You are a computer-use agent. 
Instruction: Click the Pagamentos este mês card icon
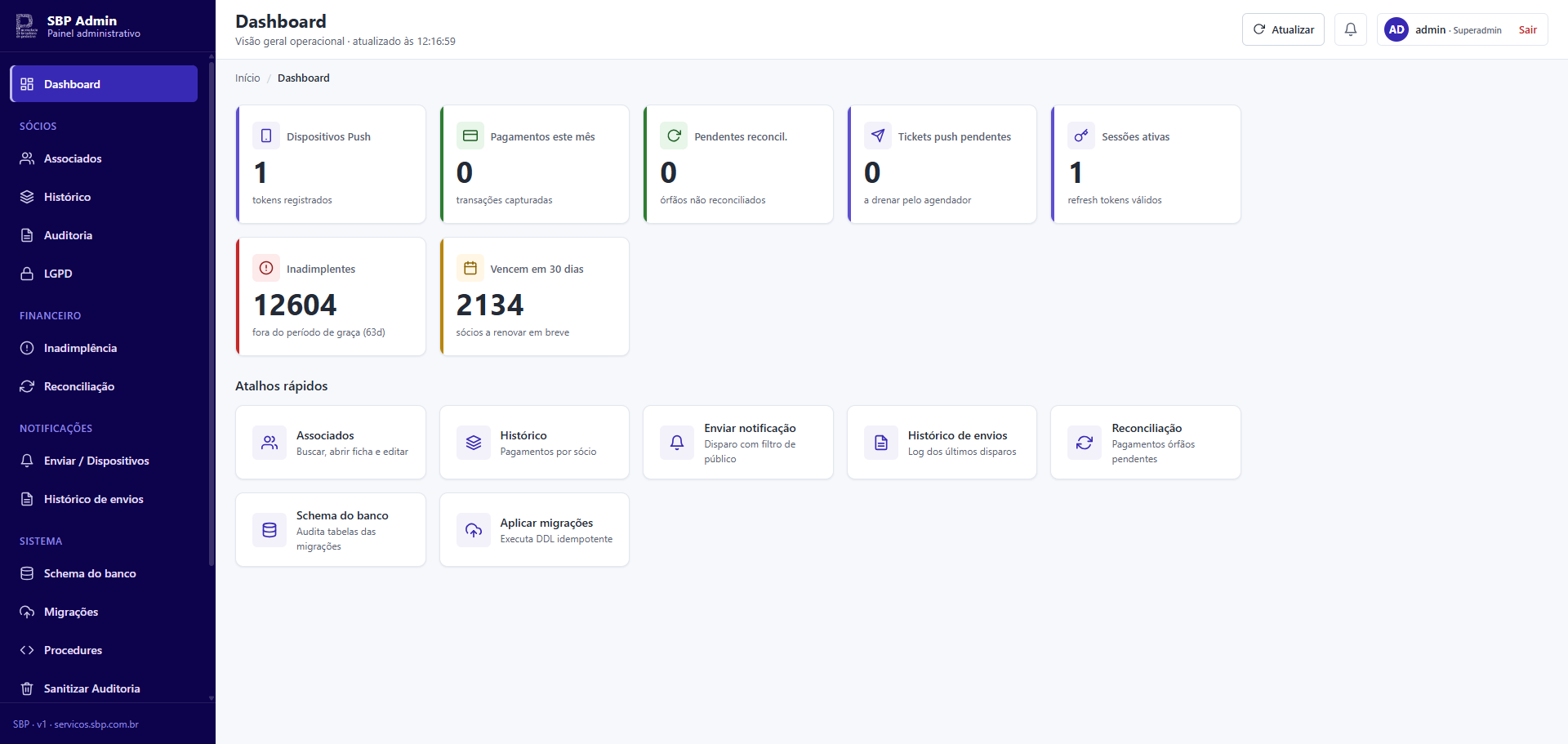pos(470,136)
